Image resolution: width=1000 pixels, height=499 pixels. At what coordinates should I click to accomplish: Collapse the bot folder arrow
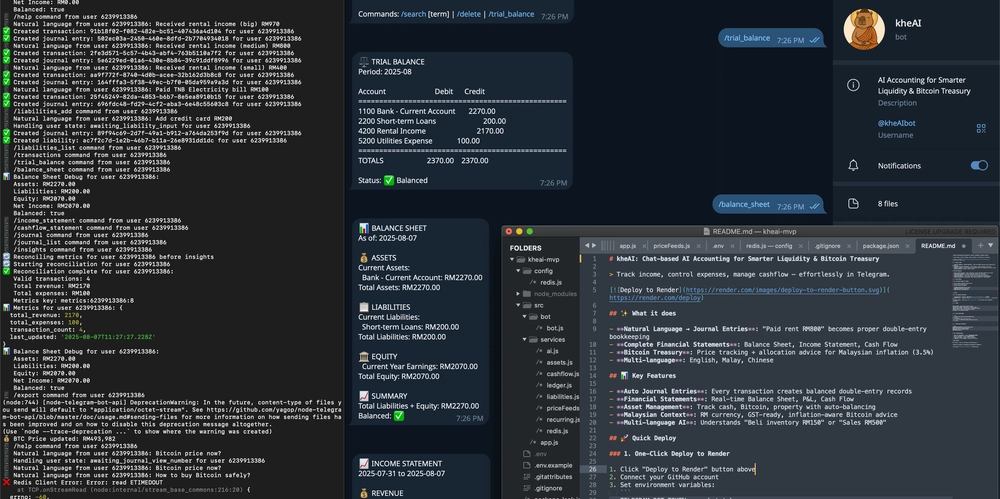[525, 317]
